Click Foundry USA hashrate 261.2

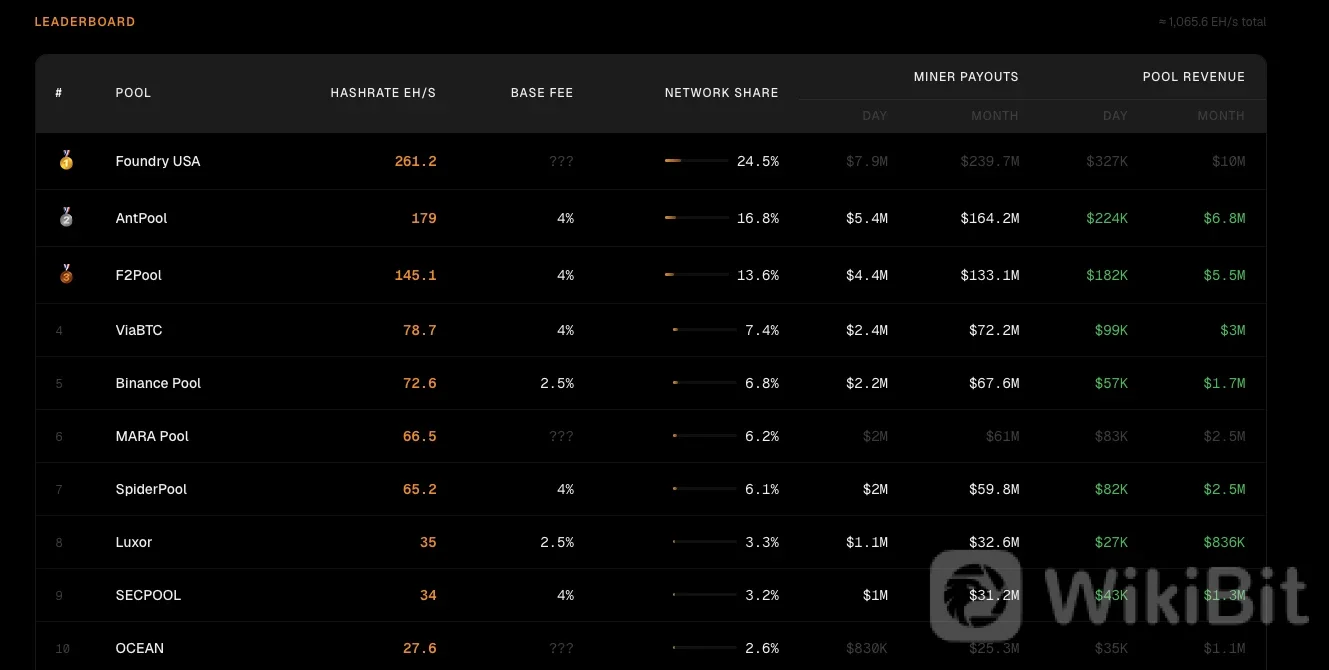click(x=415, y=161)
